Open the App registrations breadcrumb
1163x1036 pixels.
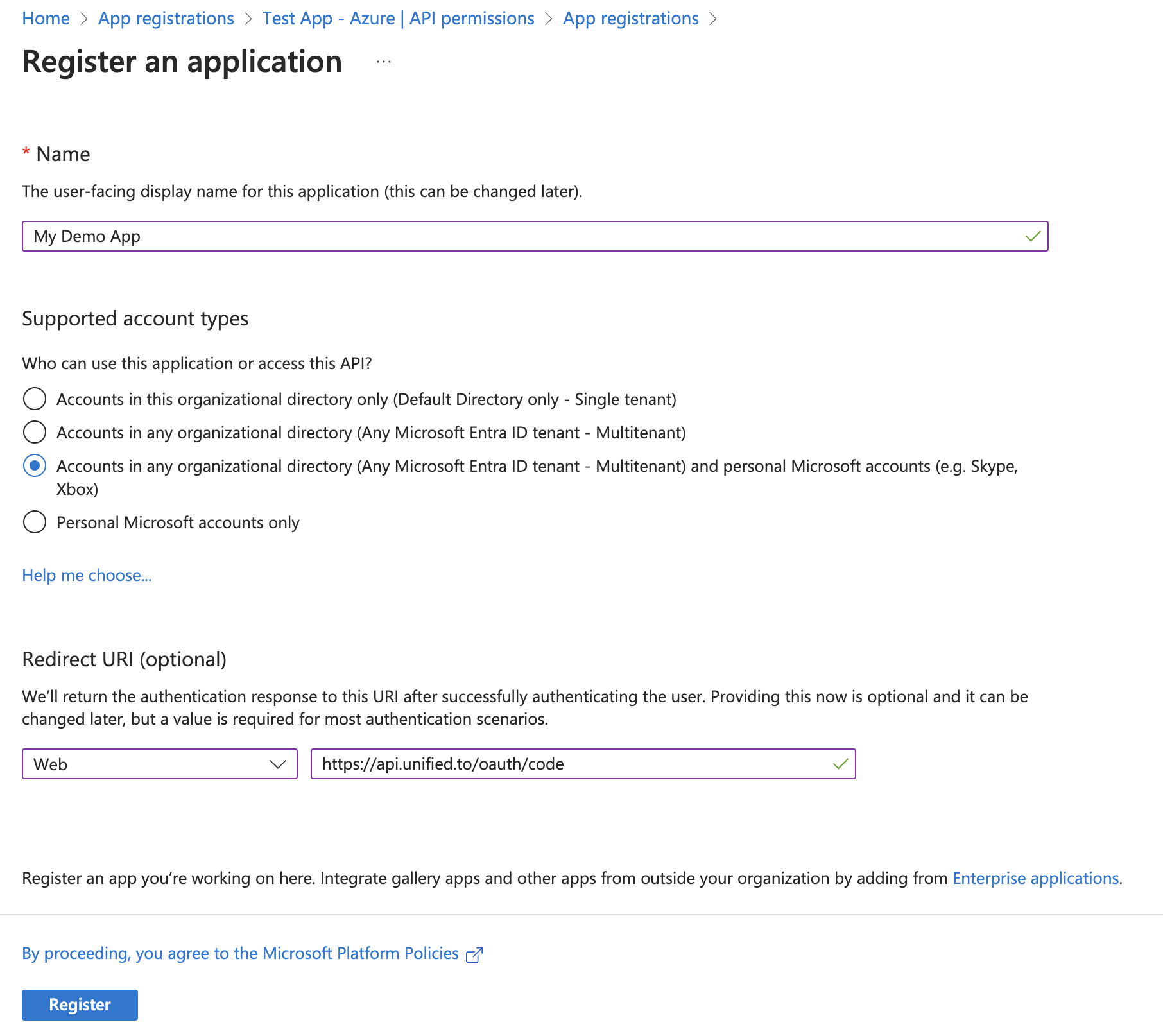[166, 18]
